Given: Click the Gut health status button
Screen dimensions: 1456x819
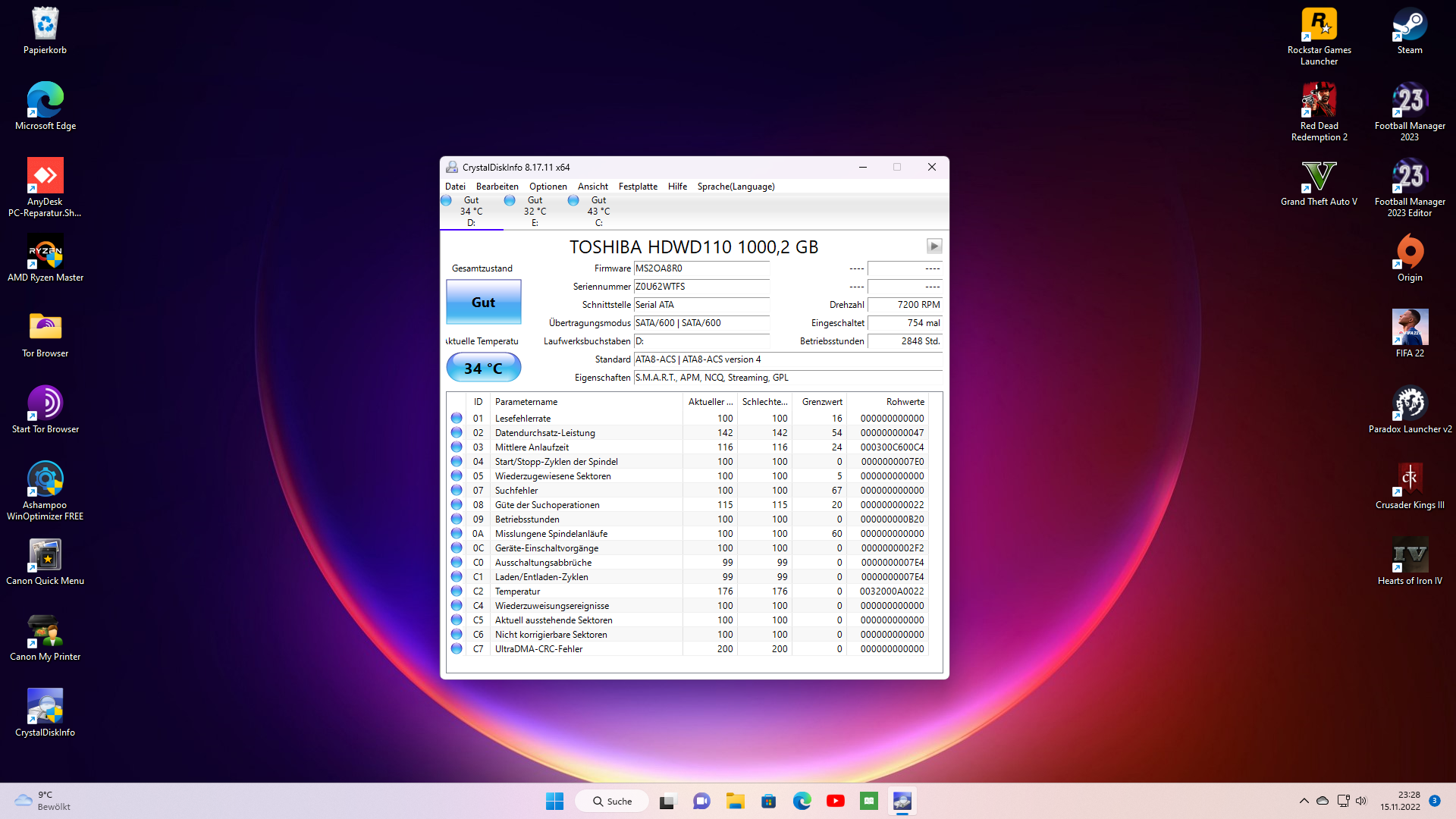Looking at the screenshot, I should [x=483, y=302].
